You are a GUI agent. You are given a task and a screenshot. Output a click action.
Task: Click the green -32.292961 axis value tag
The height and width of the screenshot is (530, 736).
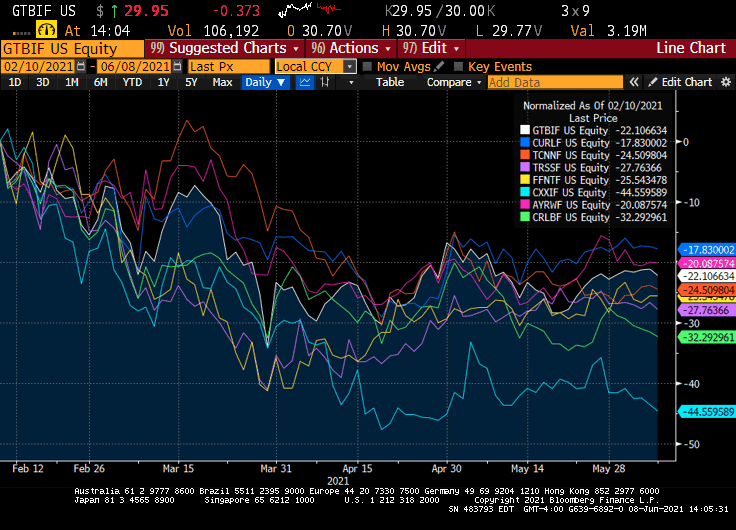[707, 337]
